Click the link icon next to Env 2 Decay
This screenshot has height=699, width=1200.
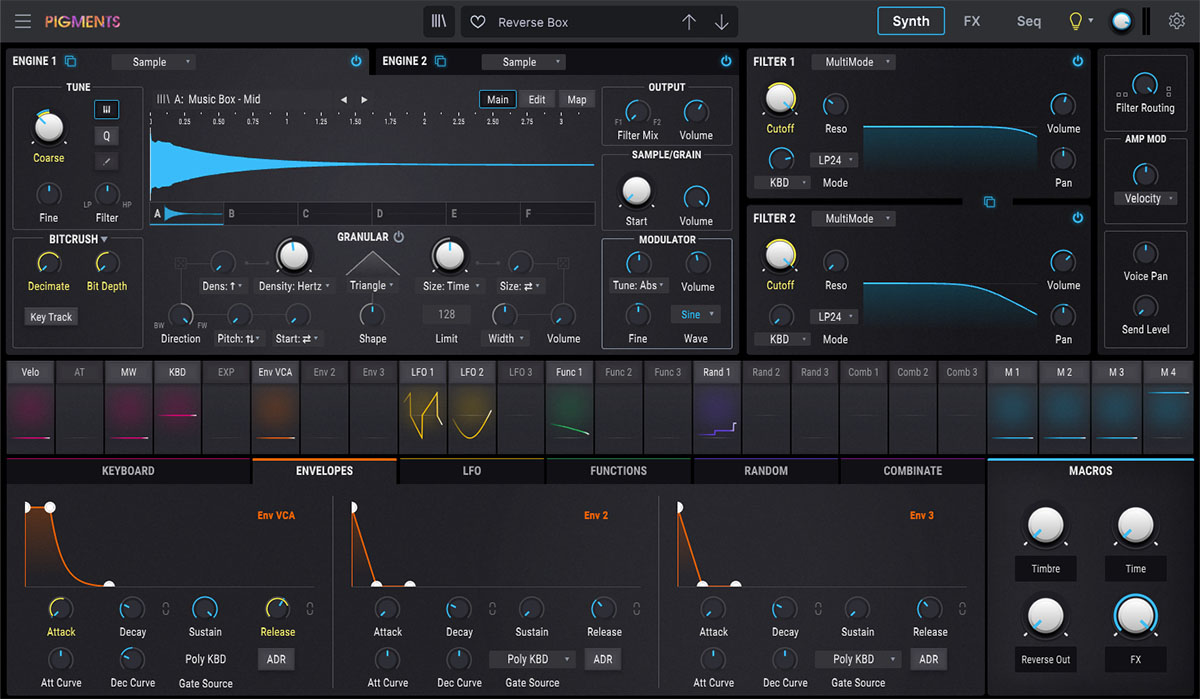(492, 608)
